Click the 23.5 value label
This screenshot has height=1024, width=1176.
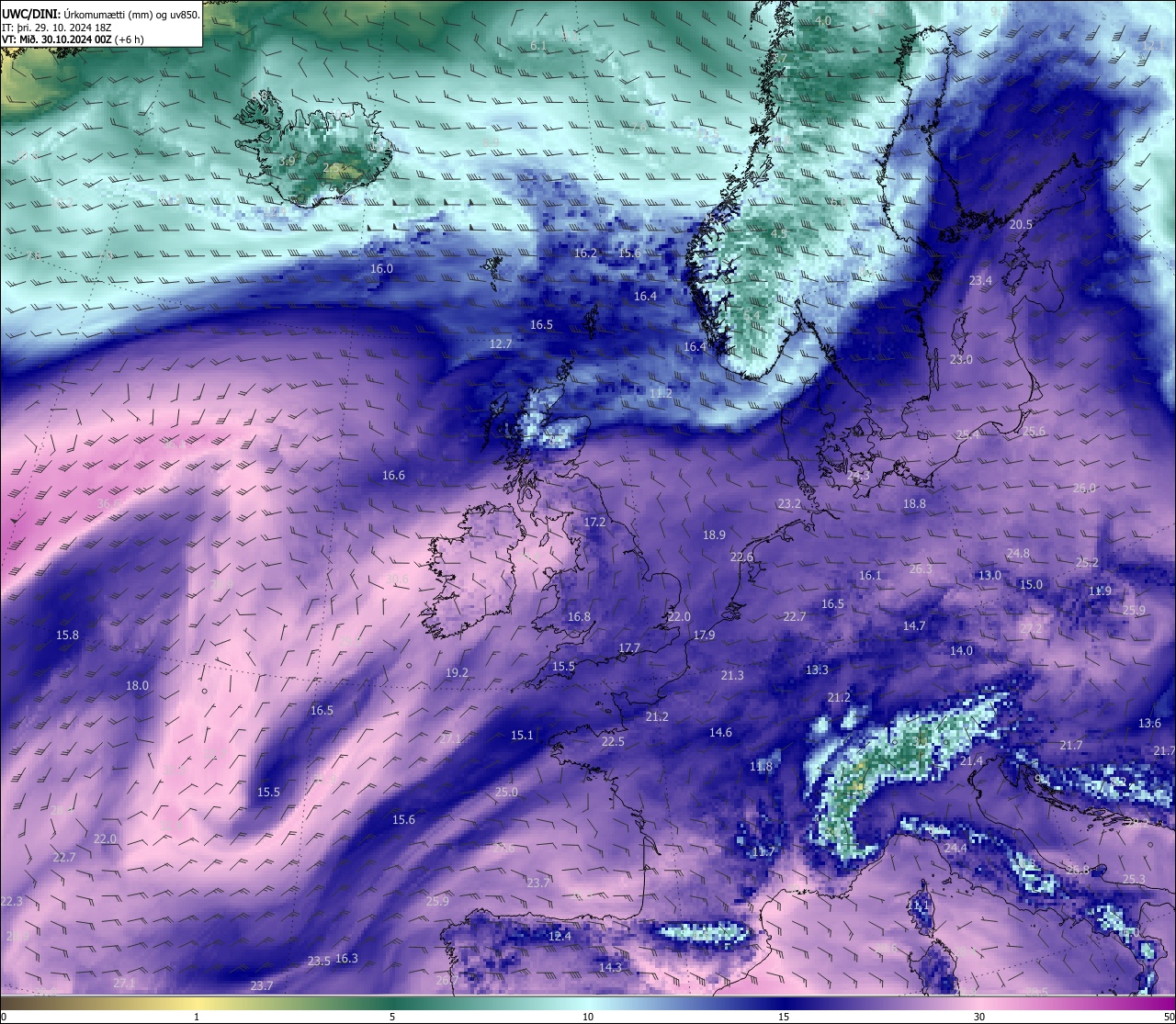(x=319, y=961)
